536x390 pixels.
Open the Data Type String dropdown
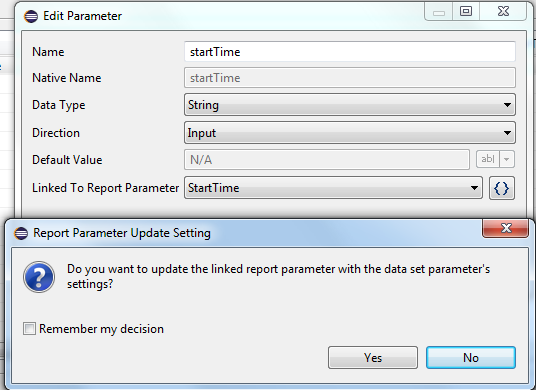[x=350, y=105]
